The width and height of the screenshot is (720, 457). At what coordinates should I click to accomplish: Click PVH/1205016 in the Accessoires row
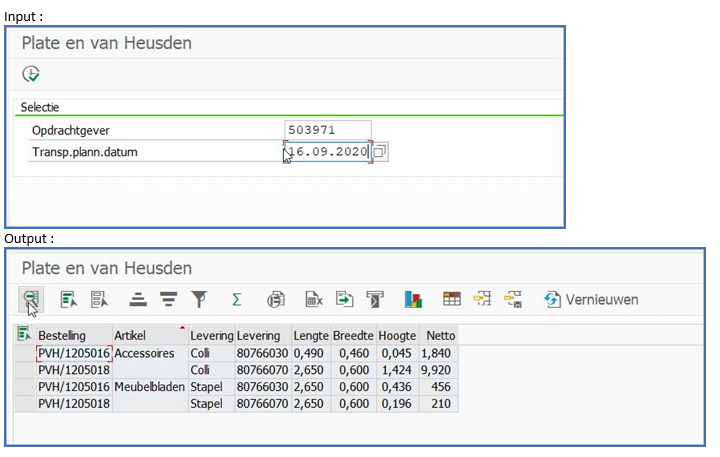tap(74, 353)
